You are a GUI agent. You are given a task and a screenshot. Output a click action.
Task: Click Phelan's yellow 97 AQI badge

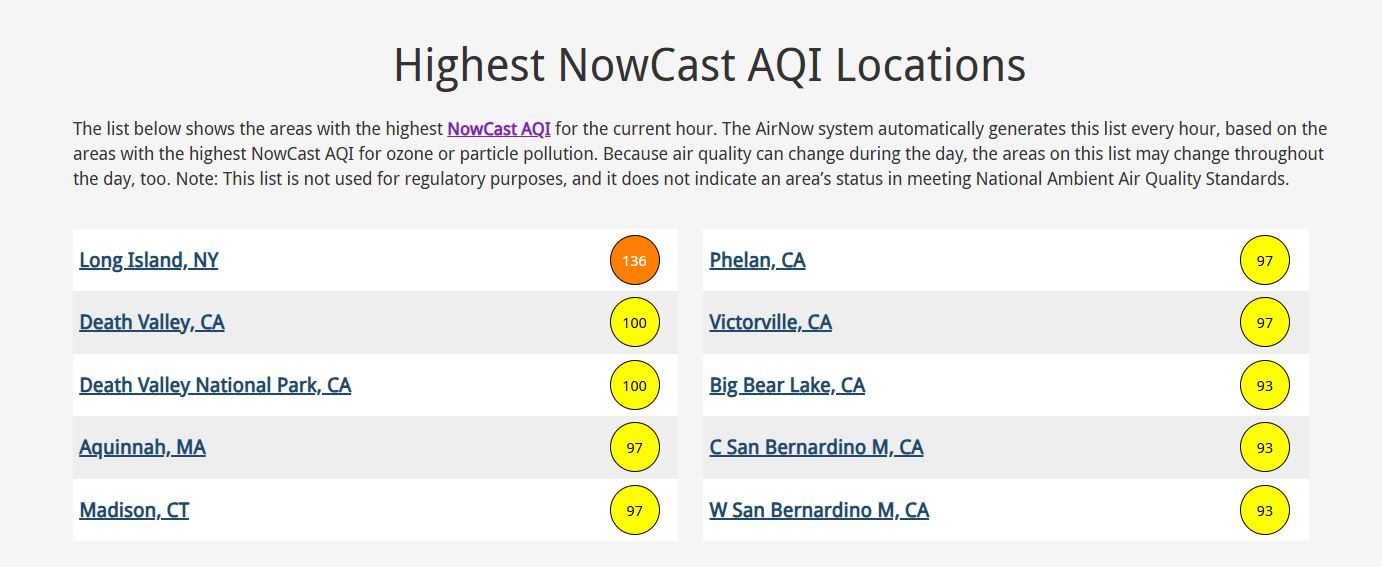coord(1265,260)
